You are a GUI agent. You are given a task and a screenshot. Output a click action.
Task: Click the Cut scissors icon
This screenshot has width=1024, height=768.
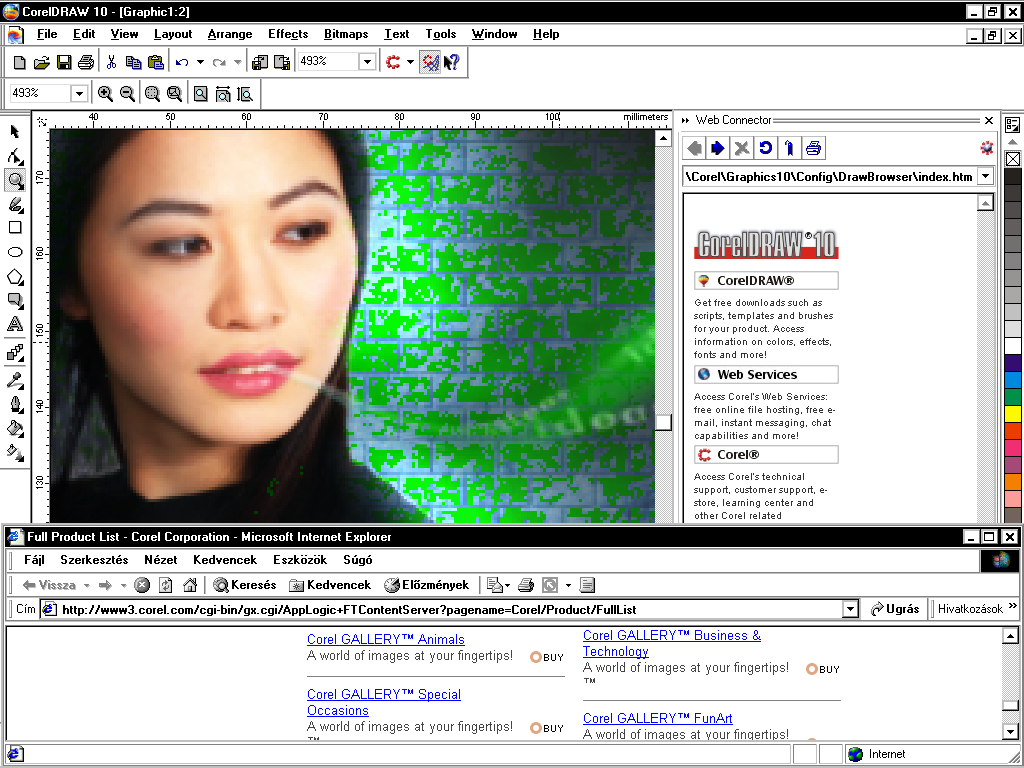point(111,62)
